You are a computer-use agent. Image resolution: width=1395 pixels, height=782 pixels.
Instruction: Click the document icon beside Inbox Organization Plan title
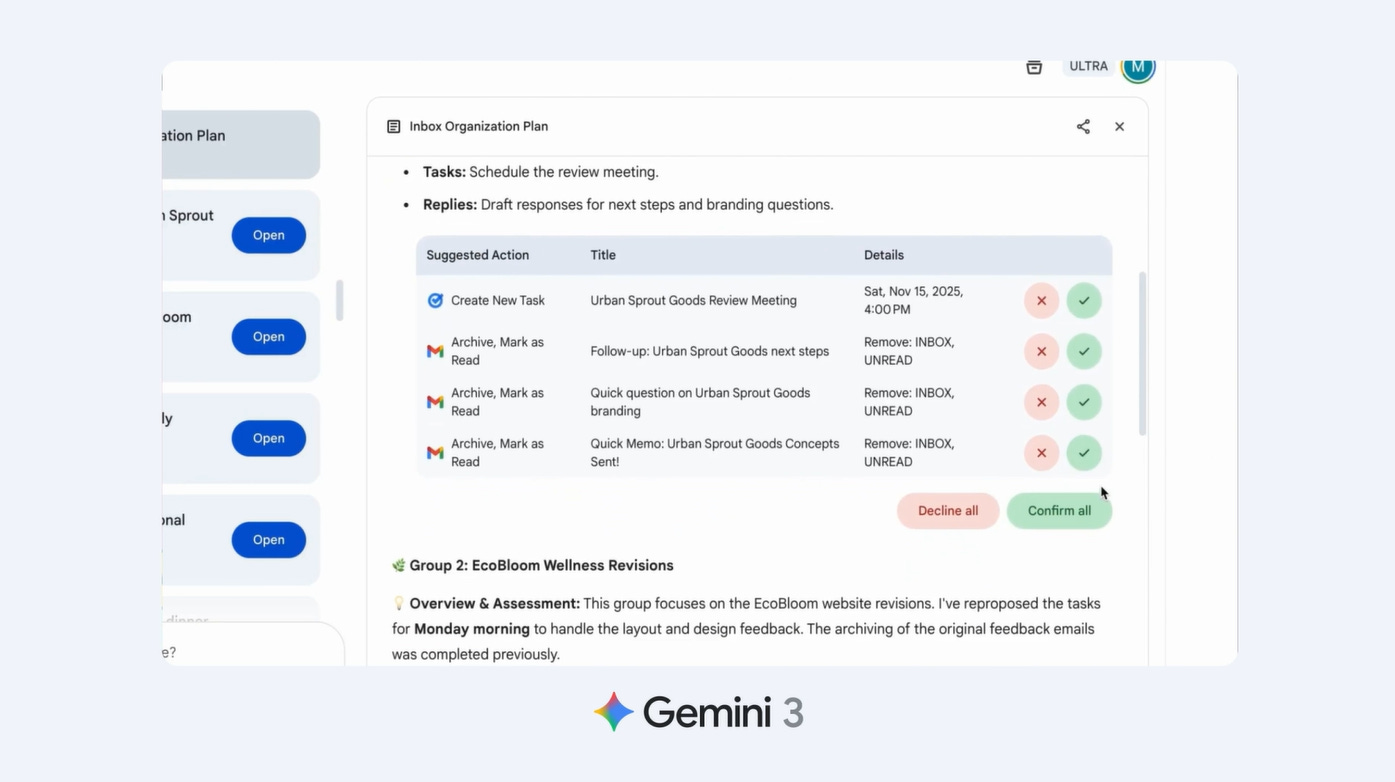(x=394, y=126)
